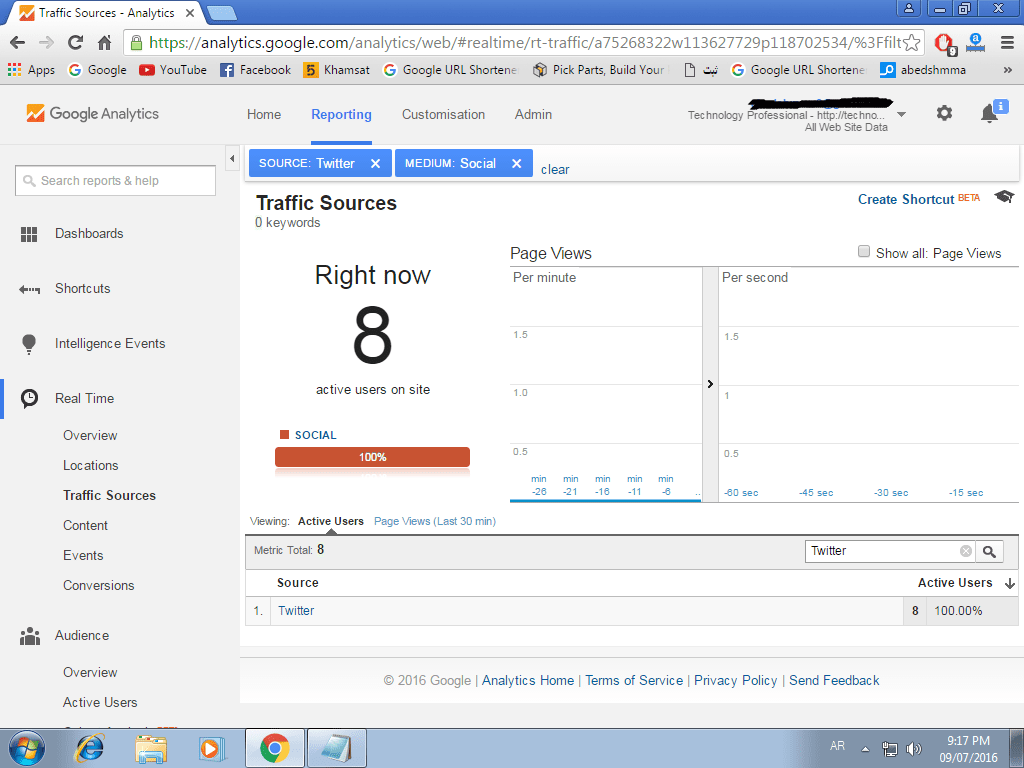Click the Create Shortcut link
Image resolution: width=1024 pixels, height=768 pixels.
906,199
